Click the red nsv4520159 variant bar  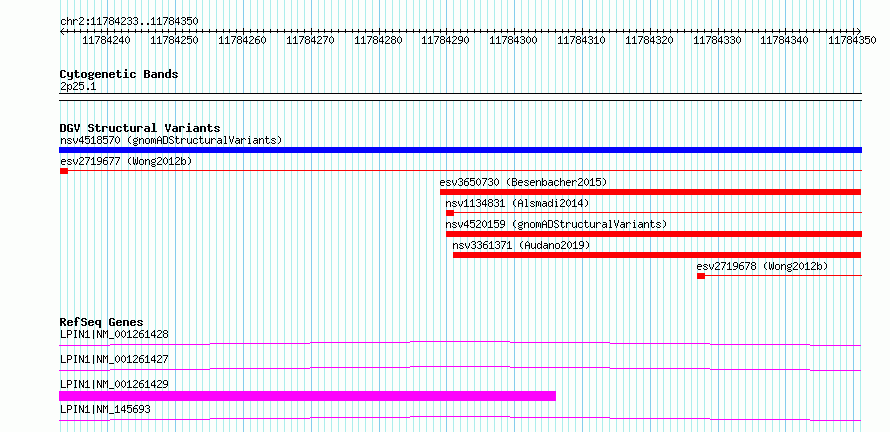[x=654, y=234]
